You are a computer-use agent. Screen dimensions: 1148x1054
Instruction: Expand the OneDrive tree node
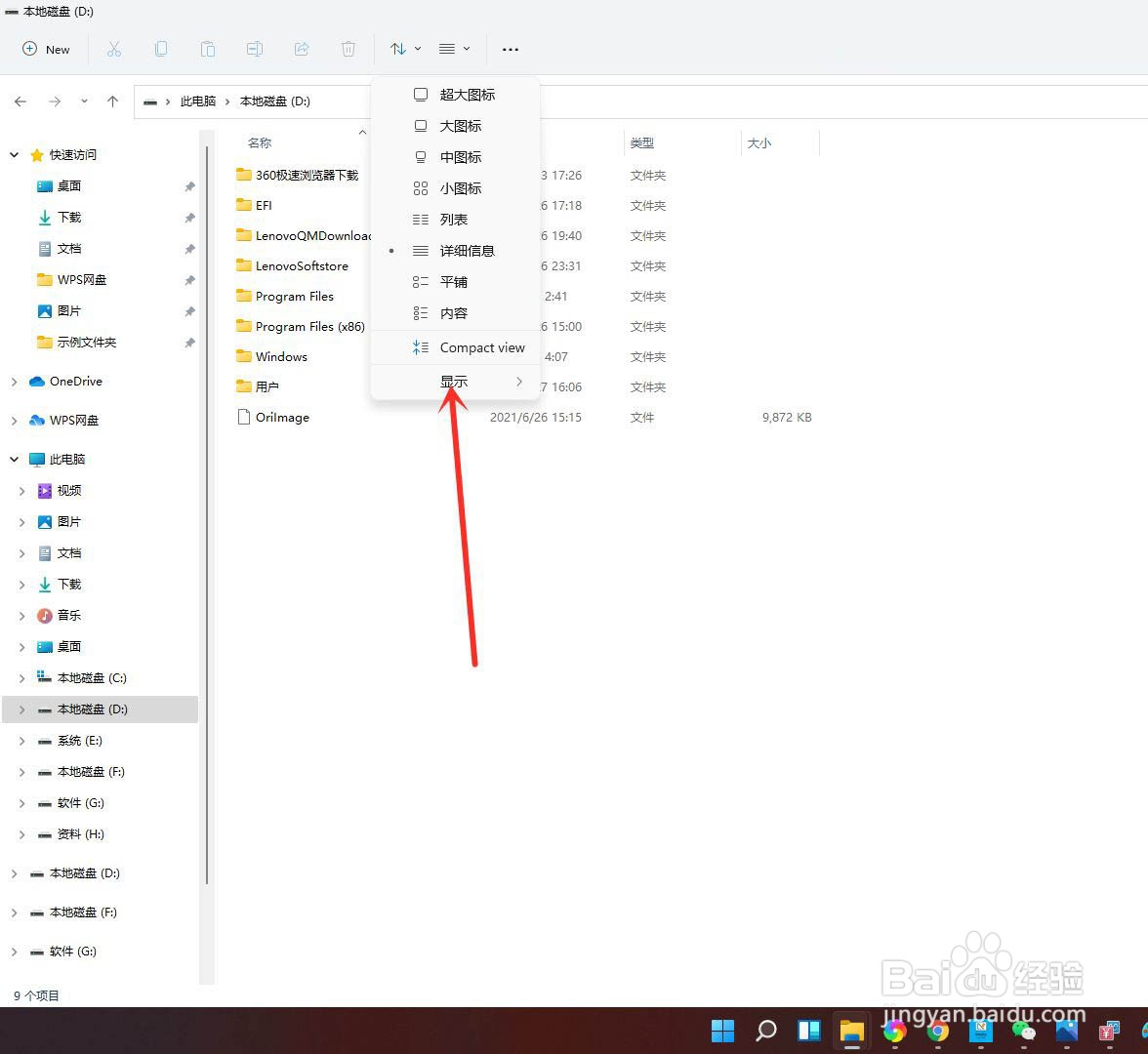(14, 382)
